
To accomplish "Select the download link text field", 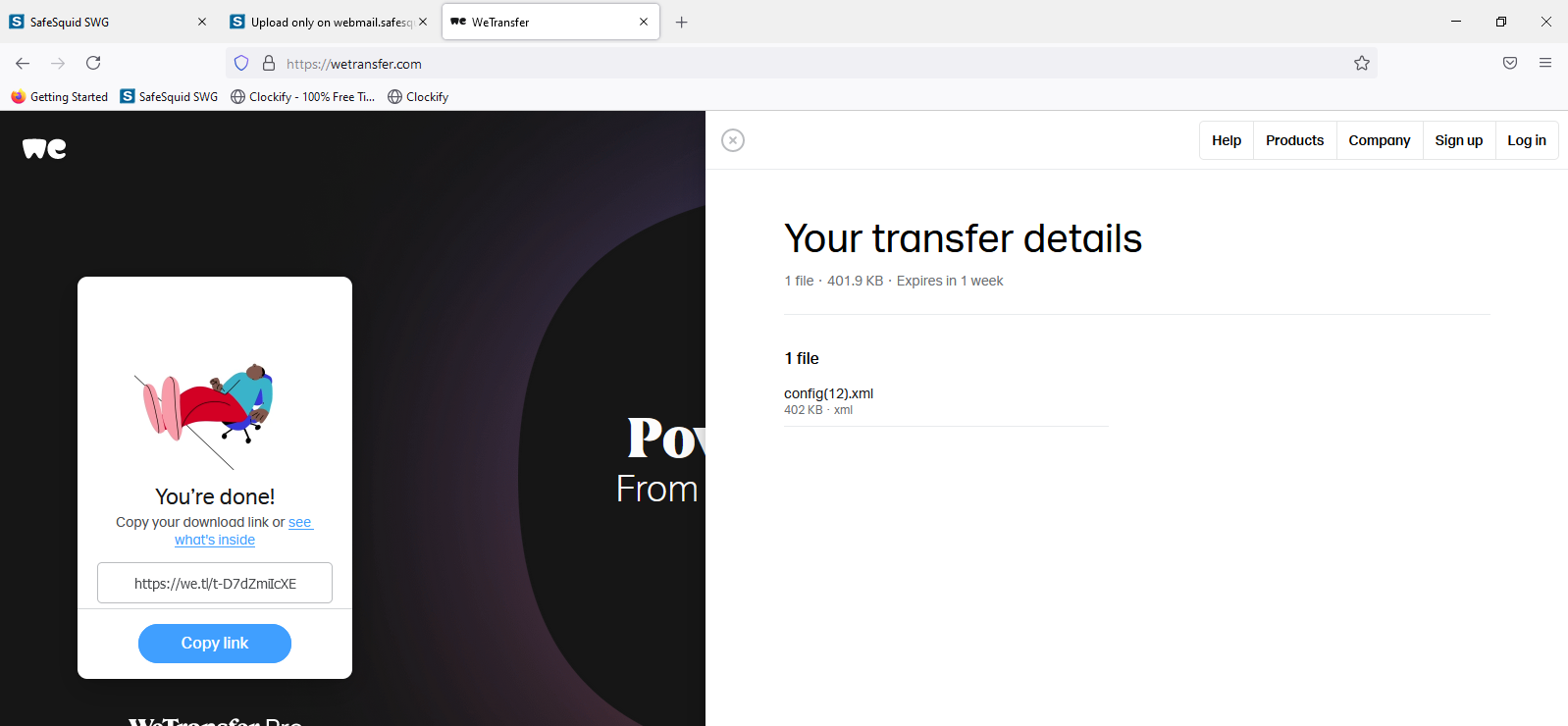I will [x=214, y=583].
